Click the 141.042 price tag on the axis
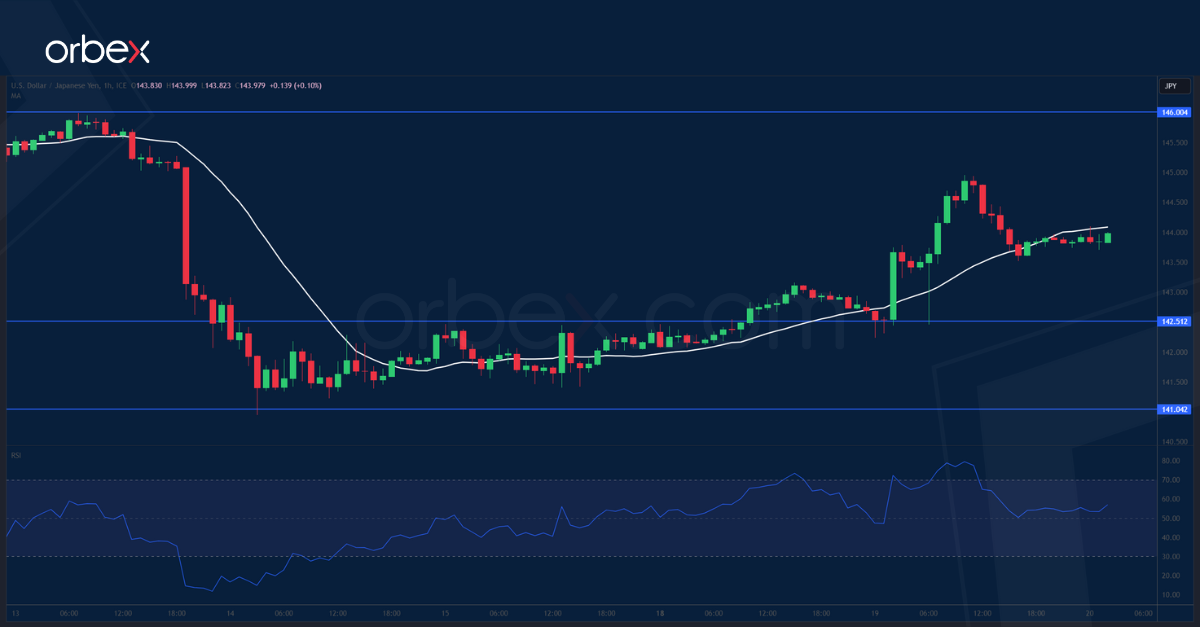The height and width of the screenshot is (627, 1200). coord(1172,408)
